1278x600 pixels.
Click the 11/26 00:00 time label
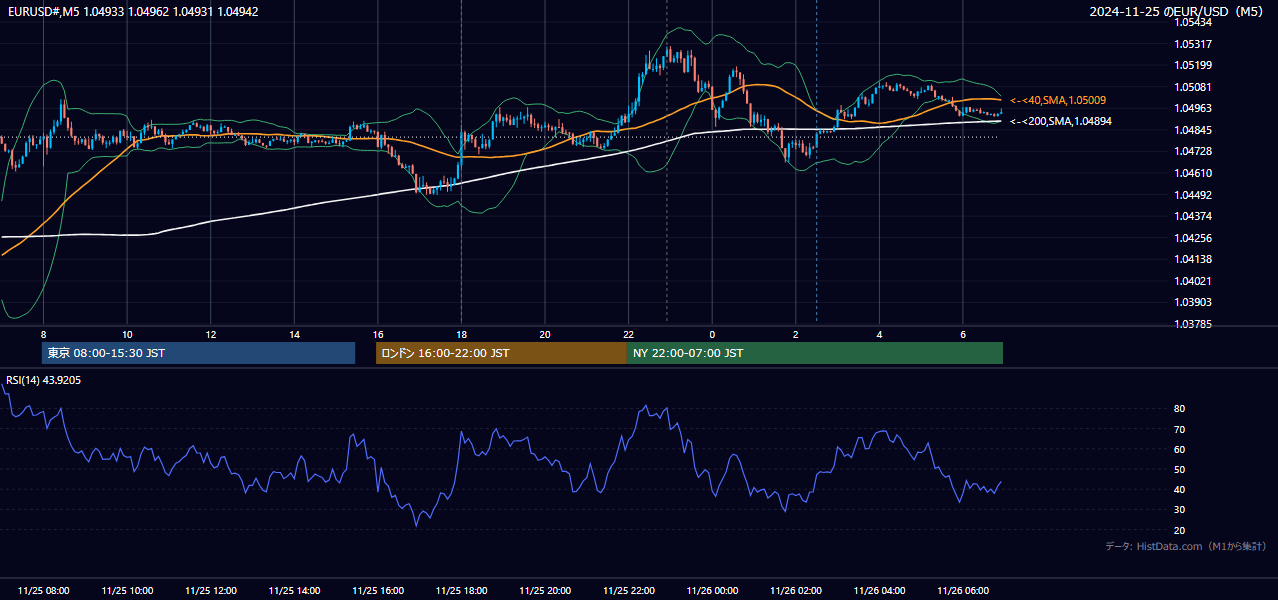pyautogui.click(x=712, y=591)
